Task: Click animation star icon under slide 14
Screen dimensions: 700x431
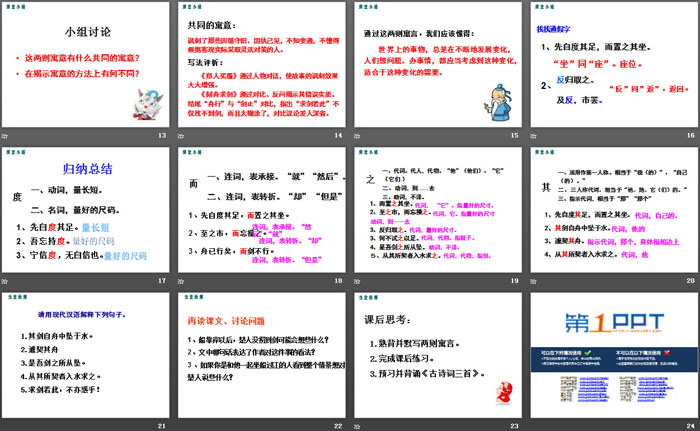Action: (x=181, y=136)
